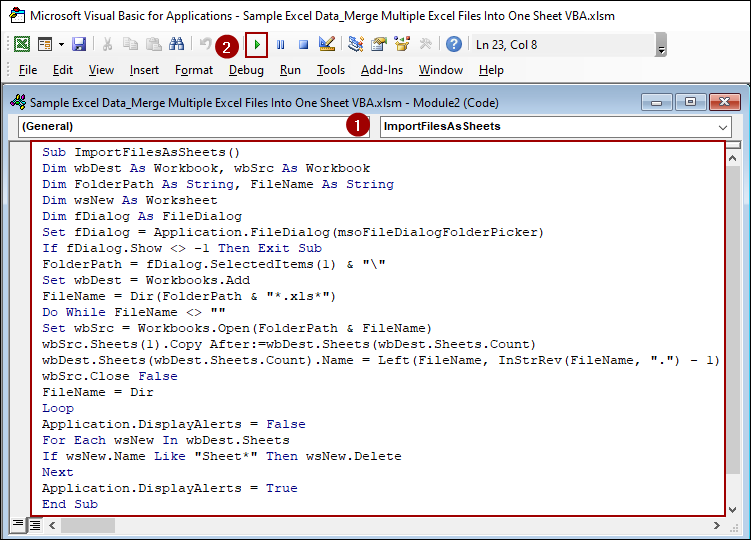
Task: Pause execution with the Break button
Action: click(x=281, y=44)
